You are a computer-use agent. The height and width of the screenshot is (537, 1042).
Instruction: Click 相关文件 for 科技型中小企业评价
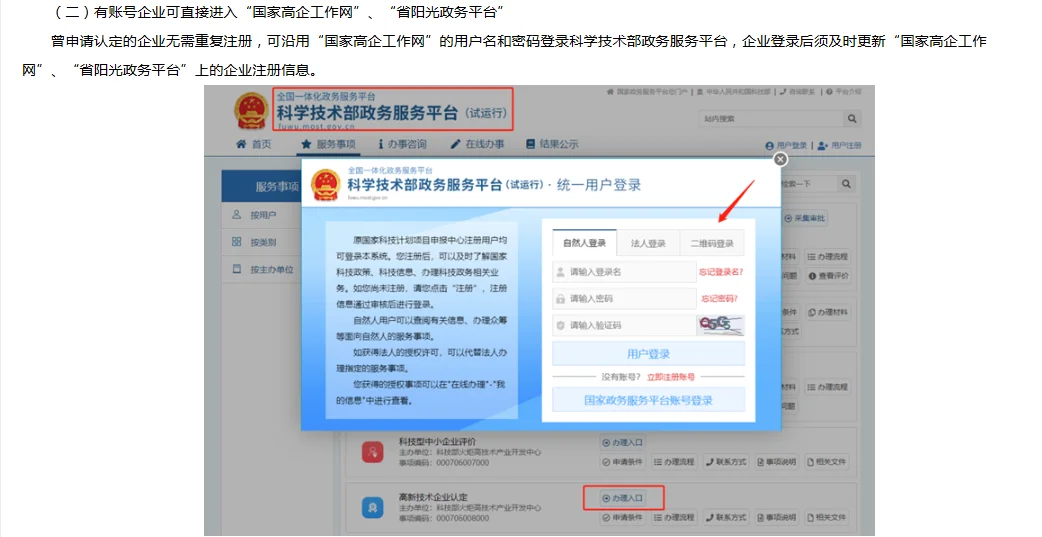tap(826, 462)
